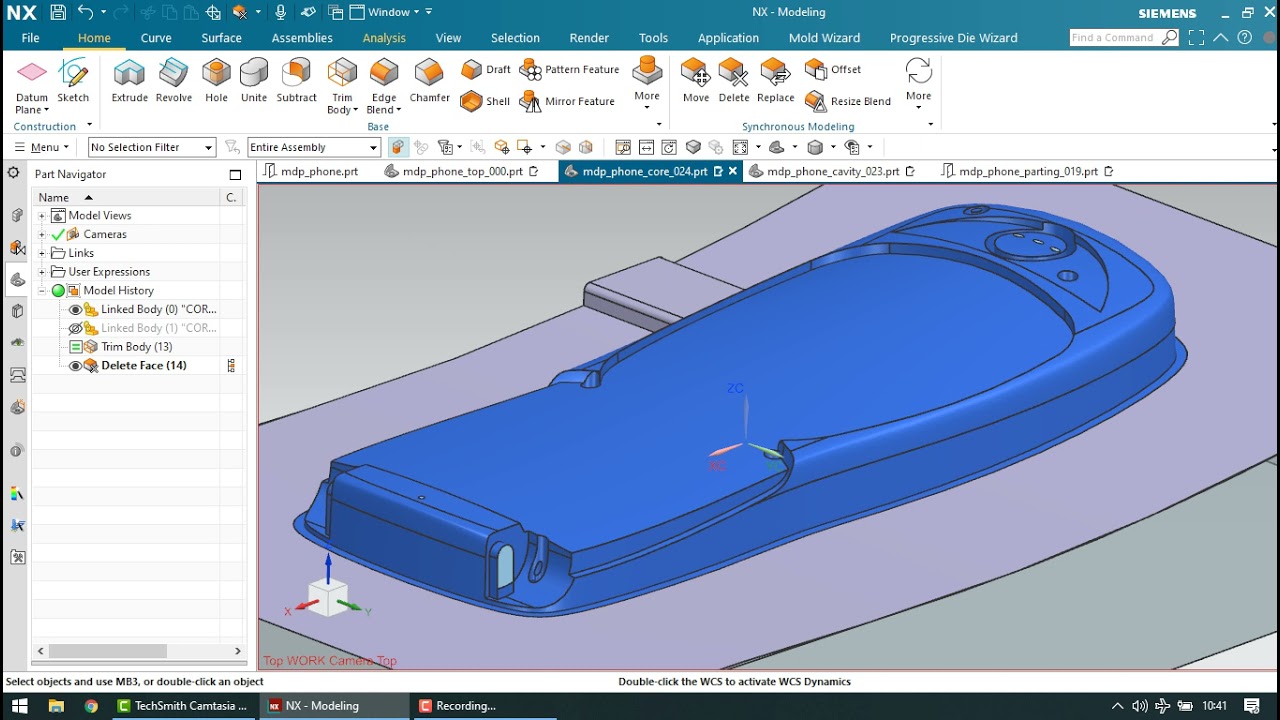The width and height of the screenshot is (1280, 720).
Task: Start the Sketch tool
Action: [73, 81]
